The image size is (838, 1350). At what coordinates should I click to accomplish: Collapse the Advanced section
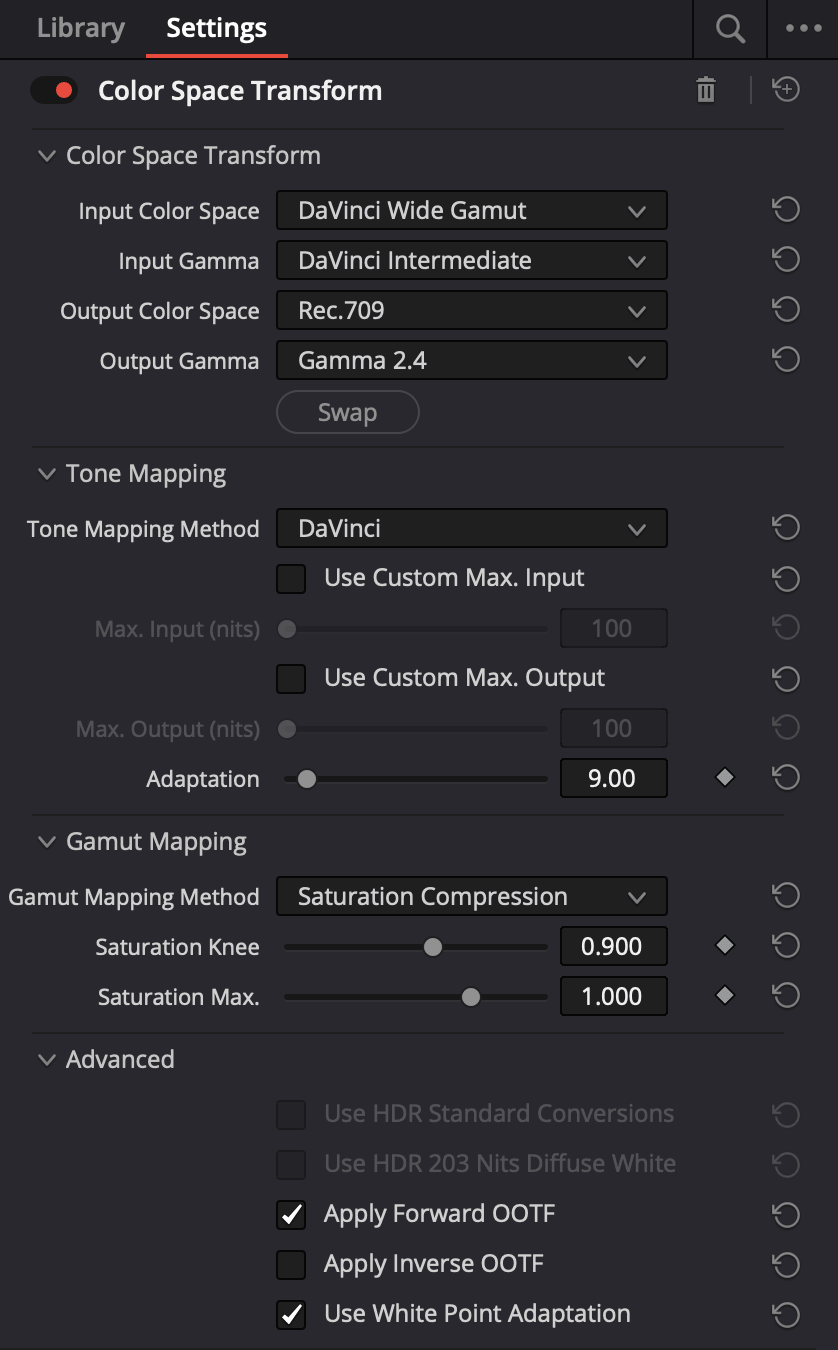pos(46,1060)
